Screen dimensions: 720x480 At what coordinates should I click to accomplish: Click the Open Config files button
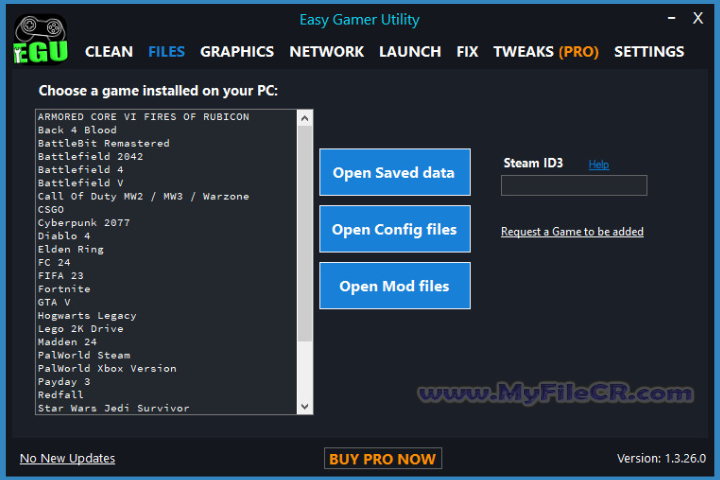tap(395, 229)
